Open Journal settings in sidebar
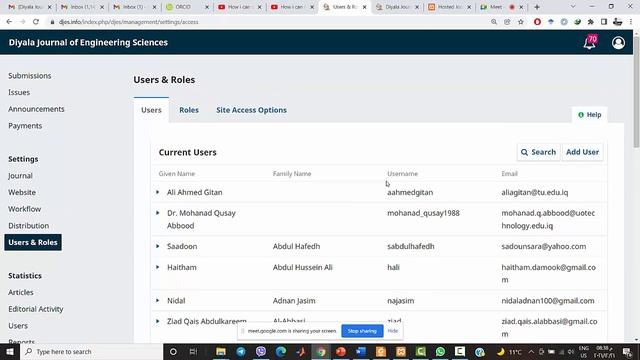The width and height of the screenshot is (640, 360). point(20,176)
